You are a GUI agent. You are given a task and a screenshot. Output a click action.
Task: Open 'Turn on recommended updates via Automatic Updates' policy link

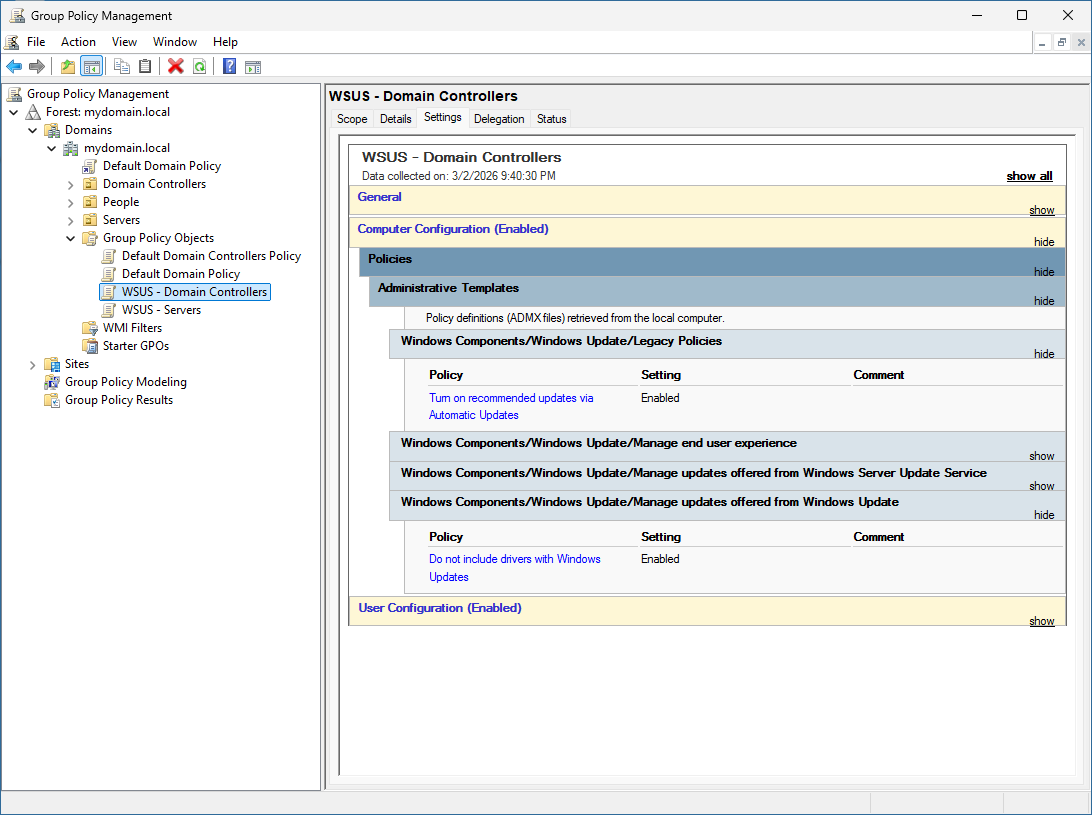[511, 406]
